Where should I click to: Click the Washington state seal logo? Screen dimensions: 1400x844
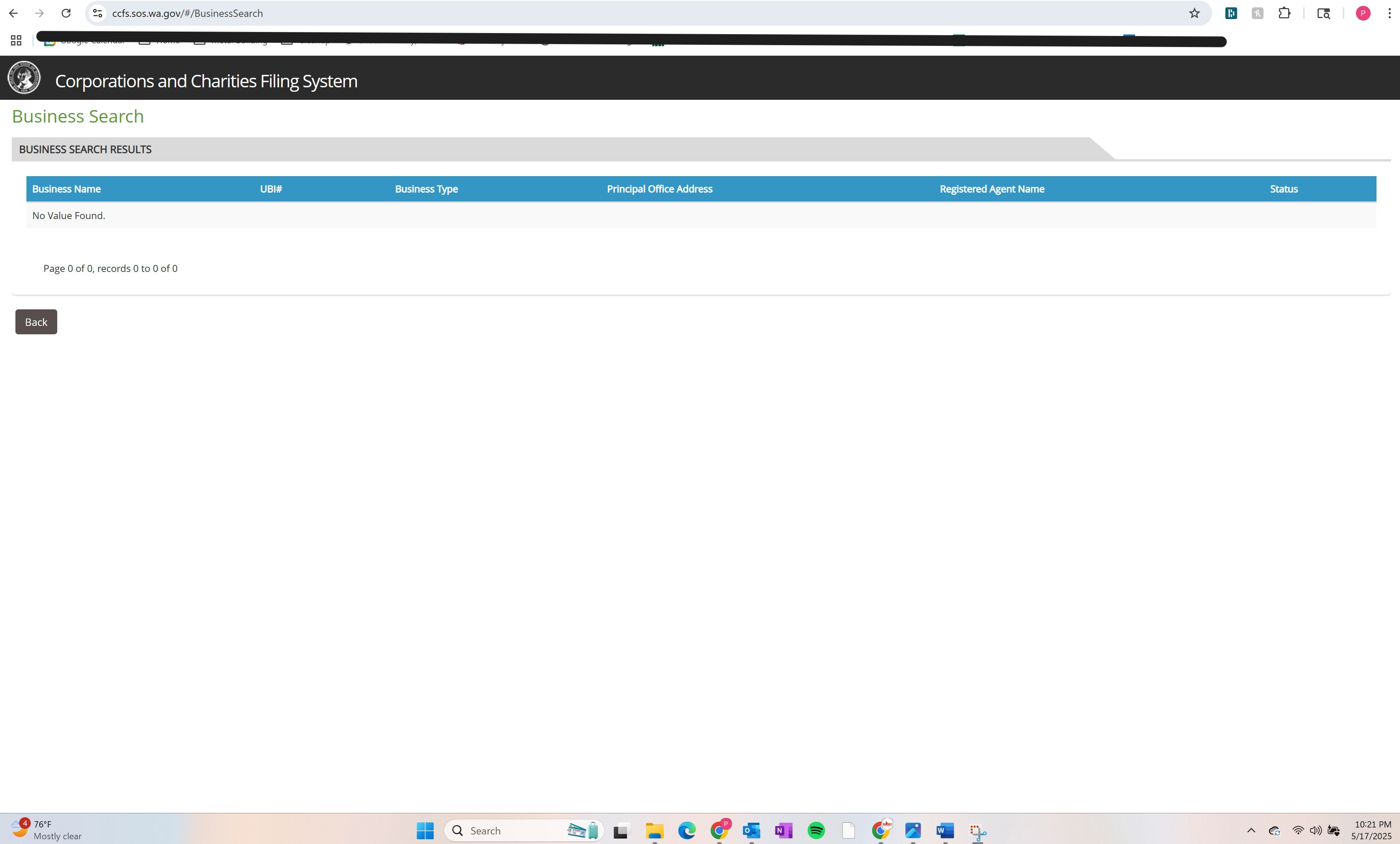[x=24, y=77]
